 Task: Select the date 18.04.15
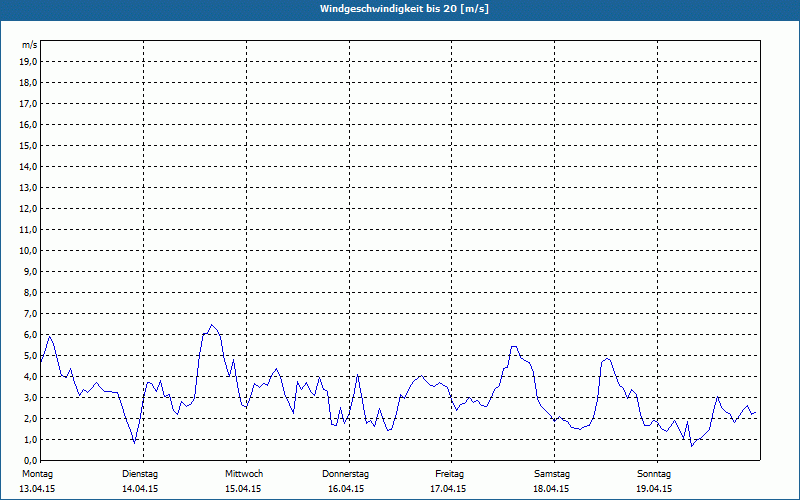(x=551, y=489)
